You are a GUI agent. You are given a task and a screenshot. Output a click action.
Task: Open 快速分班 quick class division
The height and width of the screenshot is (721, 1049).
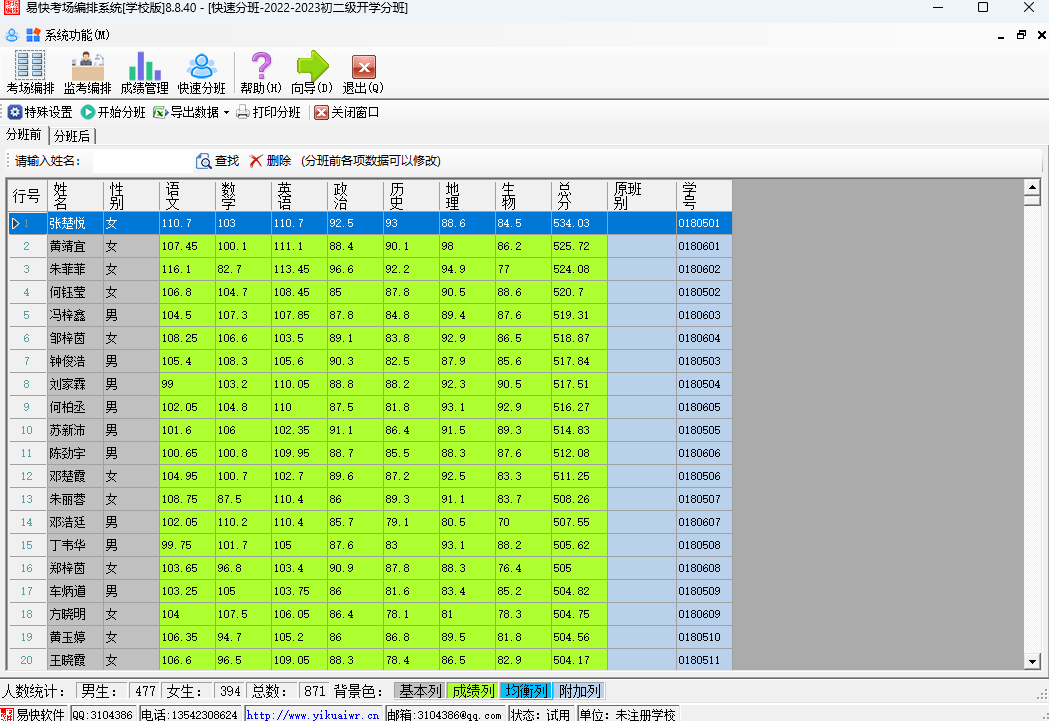[201, 73]
